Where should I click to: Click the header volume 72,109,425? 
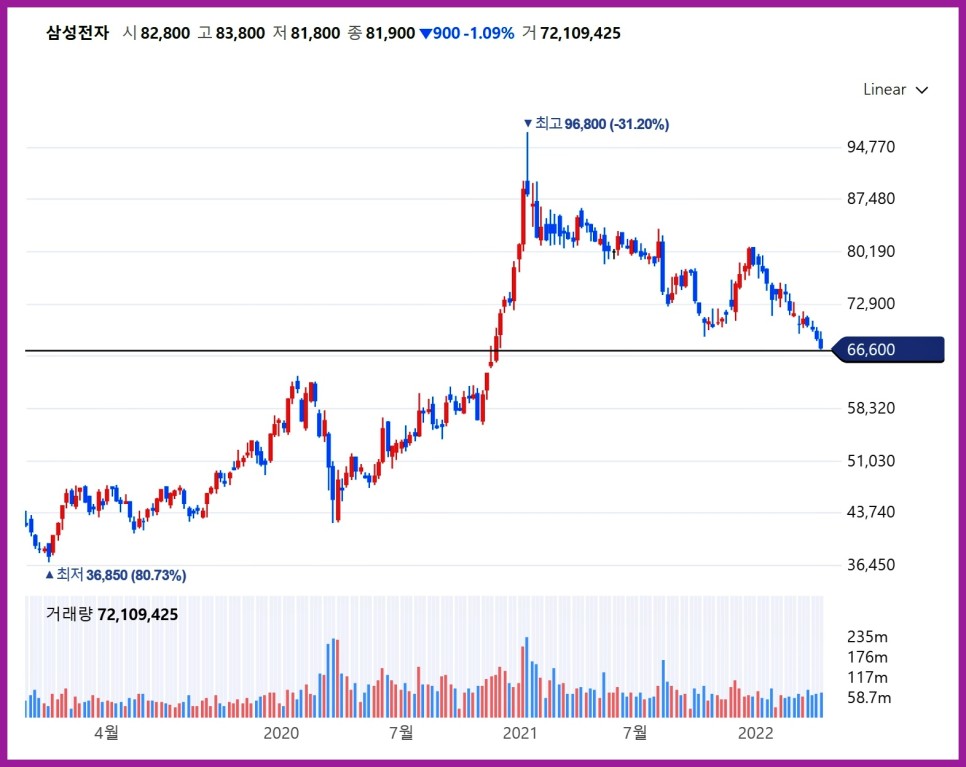[580, 33]
